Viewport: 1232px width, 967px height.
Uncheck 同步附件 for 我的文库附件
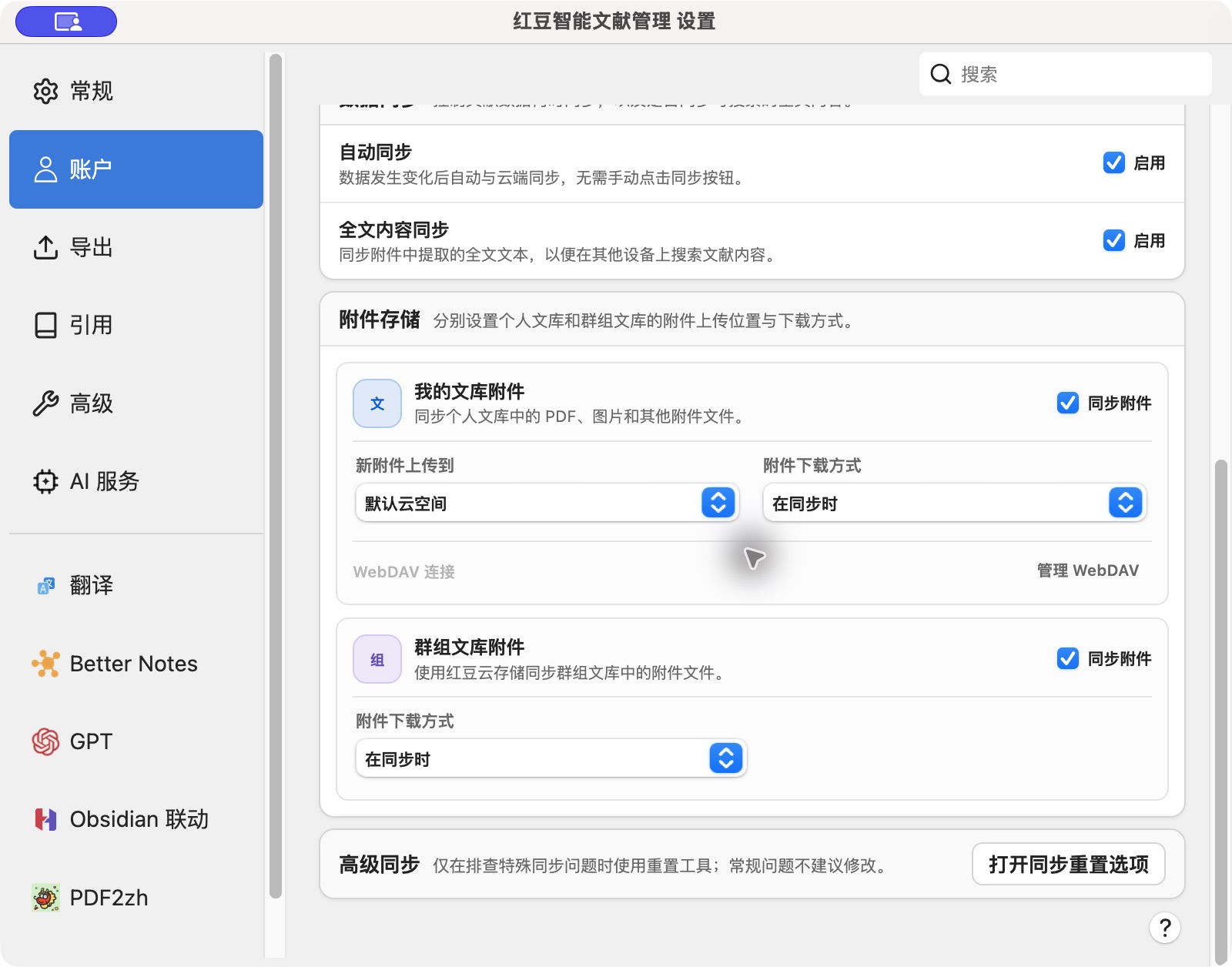click(x=1067, y=403)
